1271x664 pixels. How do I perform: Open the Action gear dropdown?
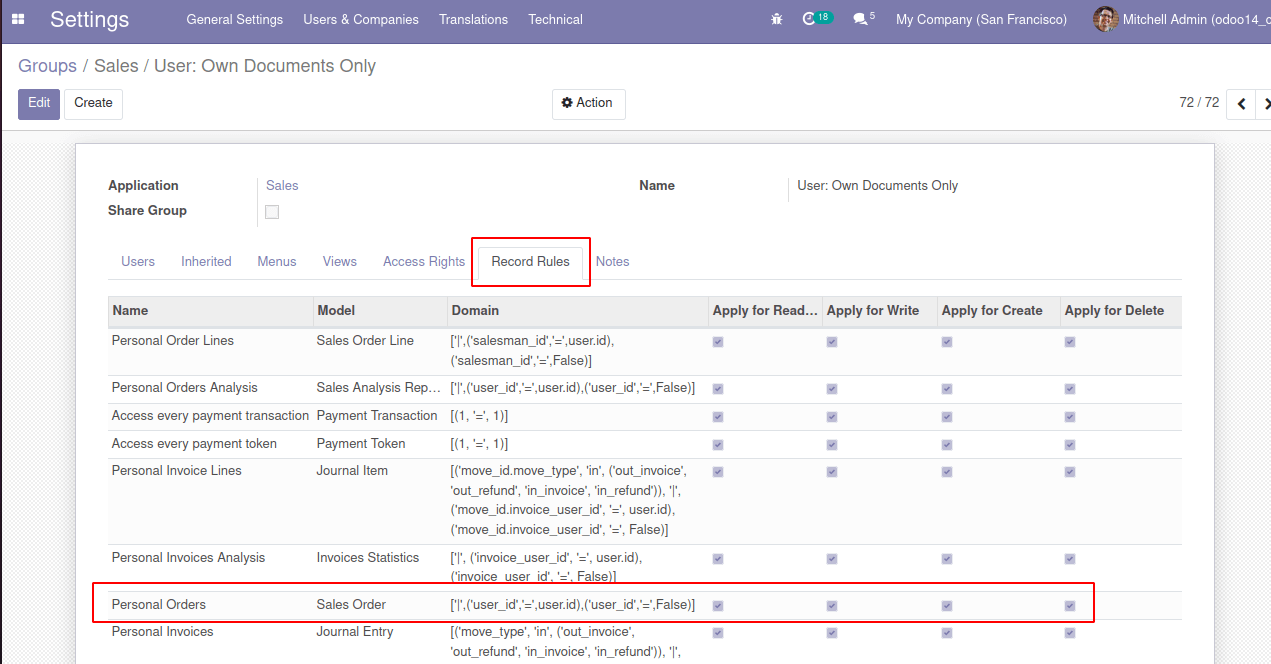click(x=588, y=104)
